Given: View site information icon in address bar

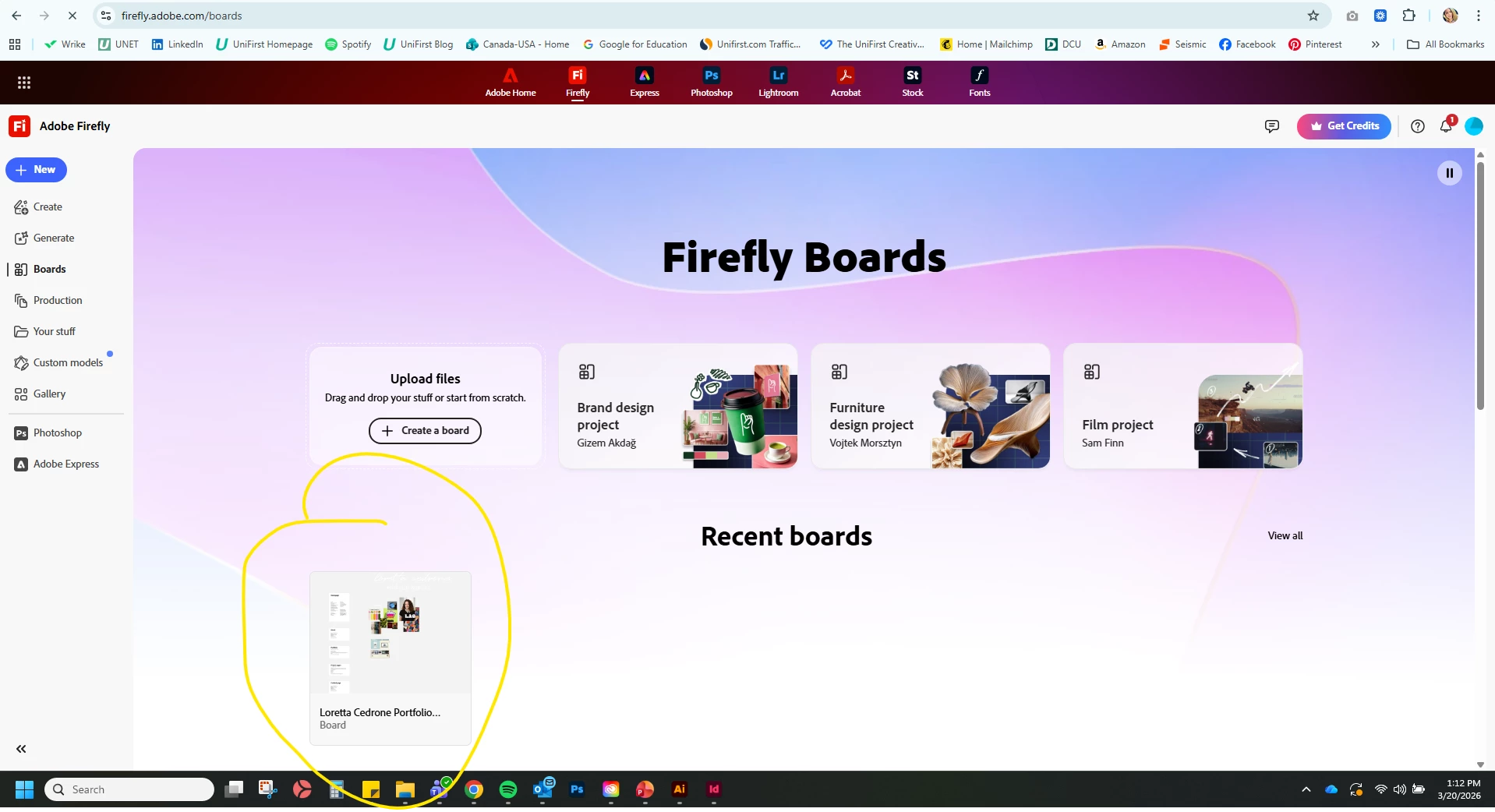Looking at the screenshot, I should point(107,16).
